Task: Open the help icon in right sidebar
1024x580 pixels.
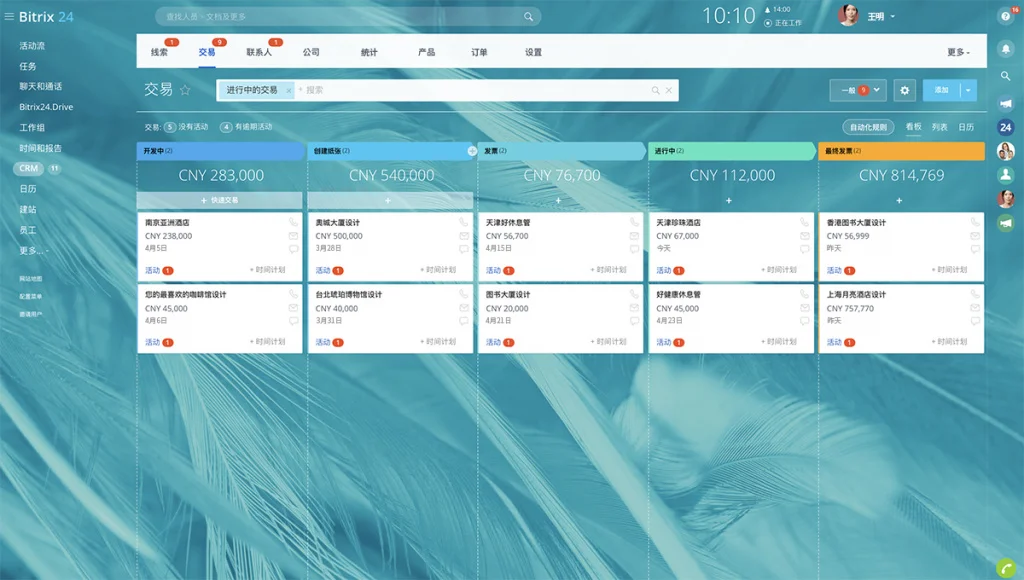Action: tap(1005, 16)
